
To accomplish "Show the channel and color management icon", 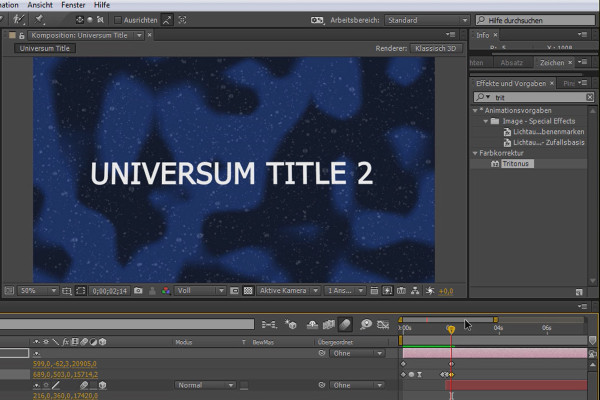I will click(166, 291).
